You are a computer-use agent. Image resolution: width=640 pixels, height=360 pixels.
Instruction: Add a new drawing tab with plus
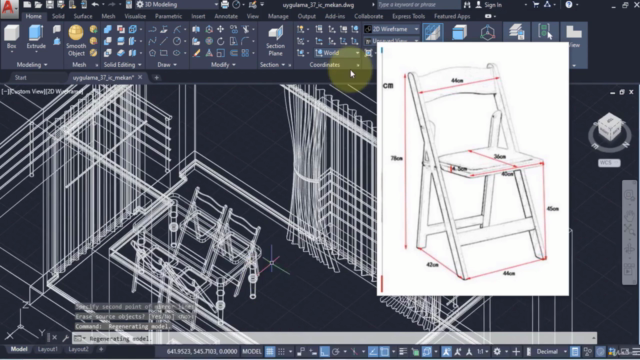coord(156,77)
